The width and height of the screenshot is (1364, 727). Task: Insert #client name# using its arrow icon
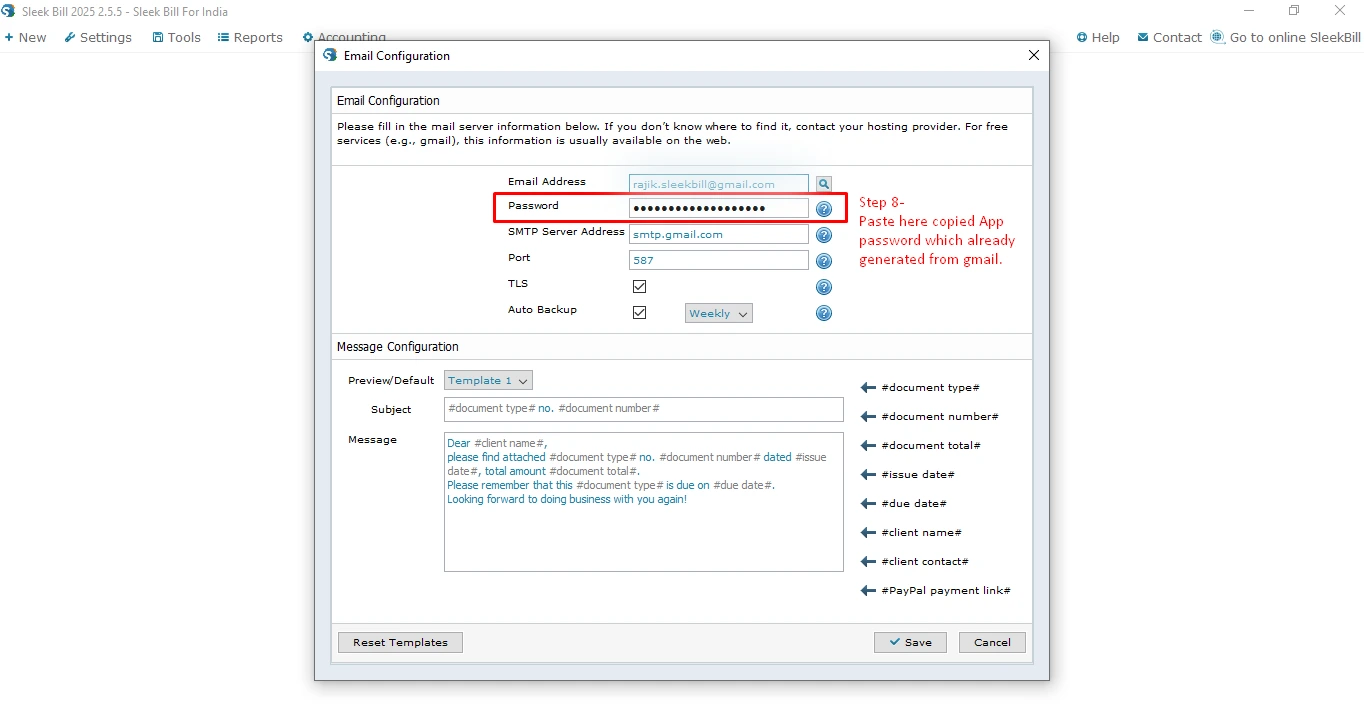(x=868, y=533)
